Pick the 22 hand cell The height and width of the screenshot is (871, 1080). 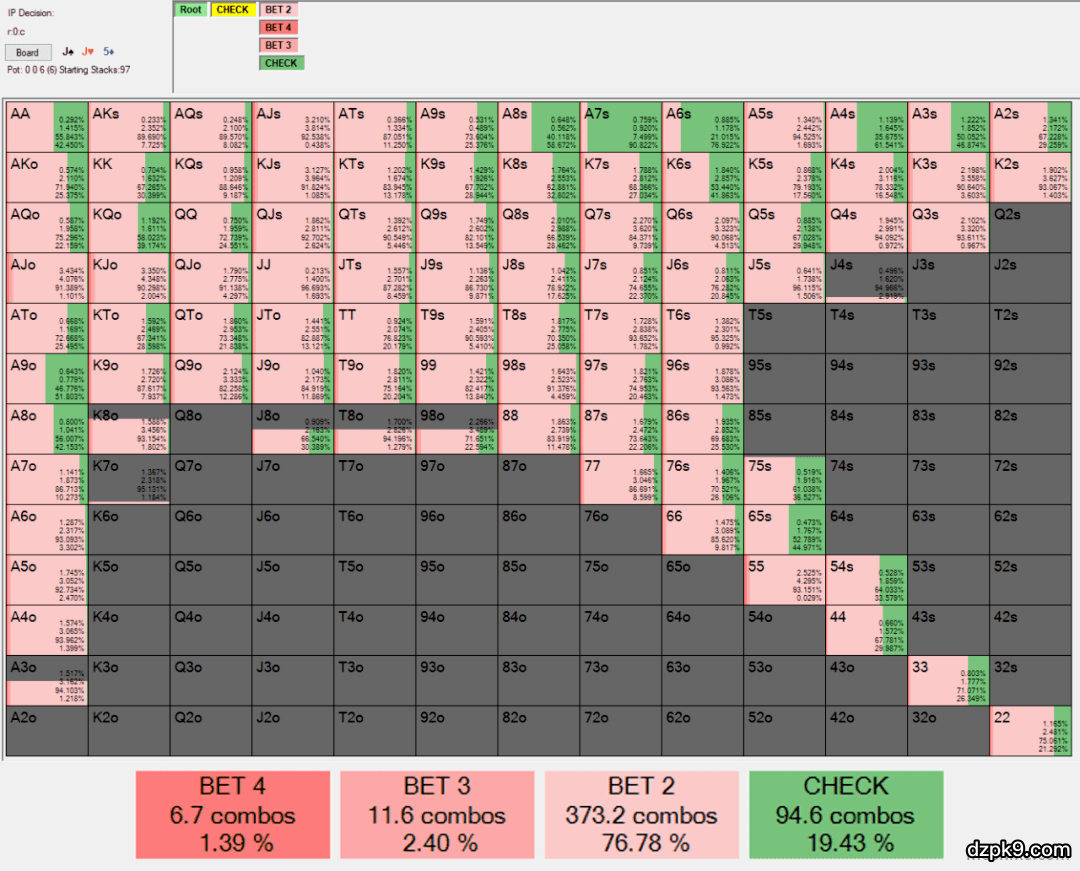1030,731
